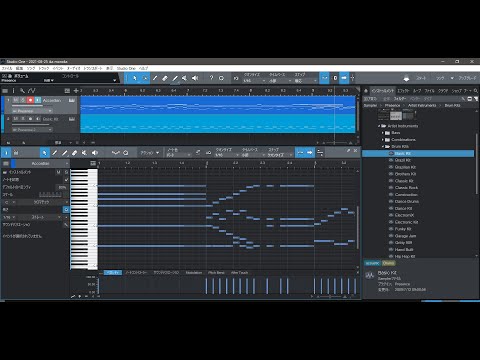
Task: Select the Eraser tool in the piano editor
Action: (75, 153)
